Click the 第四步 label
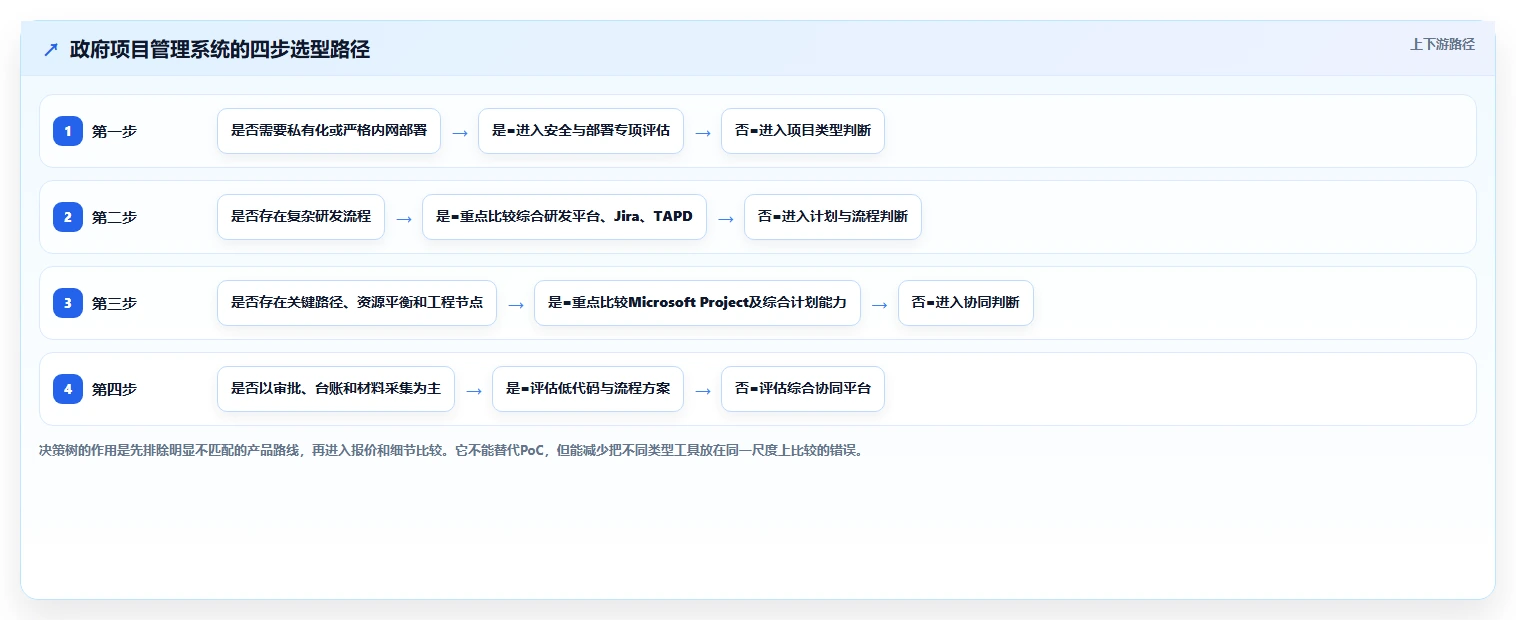 click(x=114, y=389)
